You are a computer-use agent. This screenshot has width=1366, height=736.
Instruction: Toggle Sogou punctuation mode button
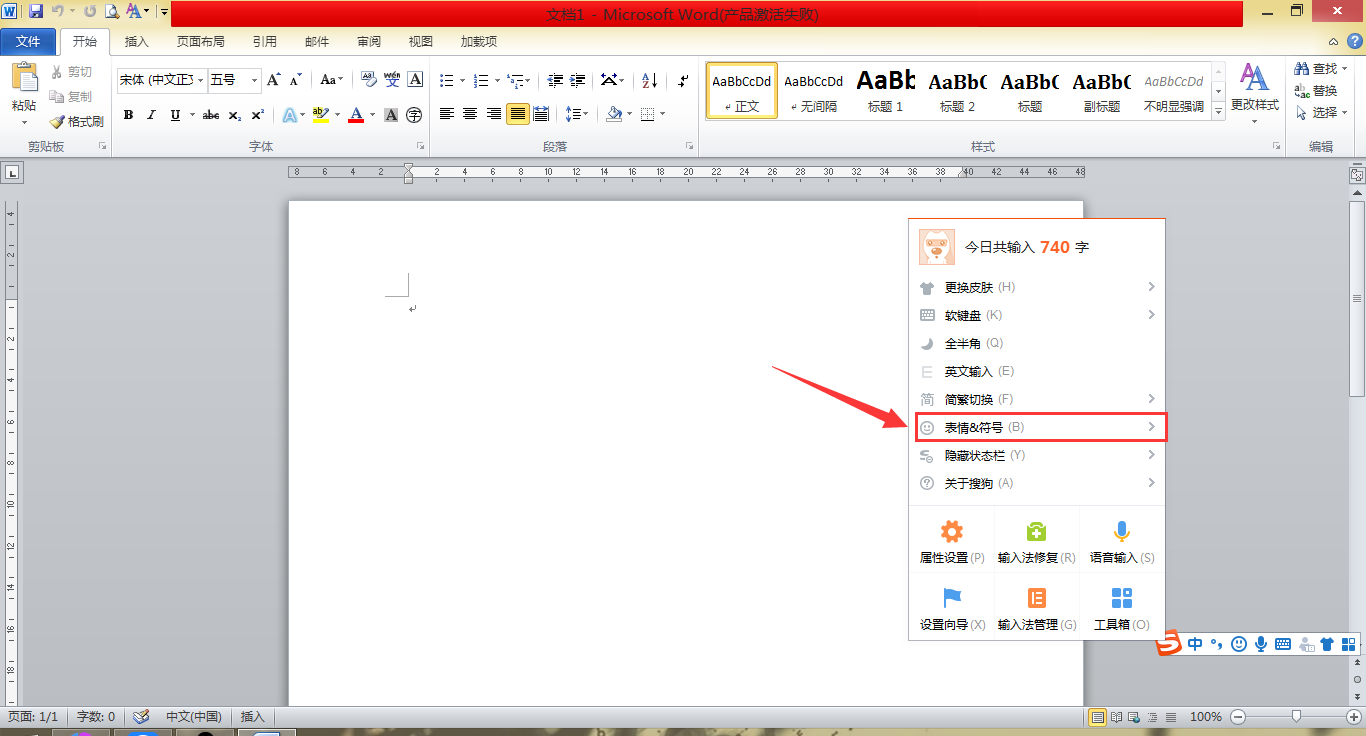1217,644
